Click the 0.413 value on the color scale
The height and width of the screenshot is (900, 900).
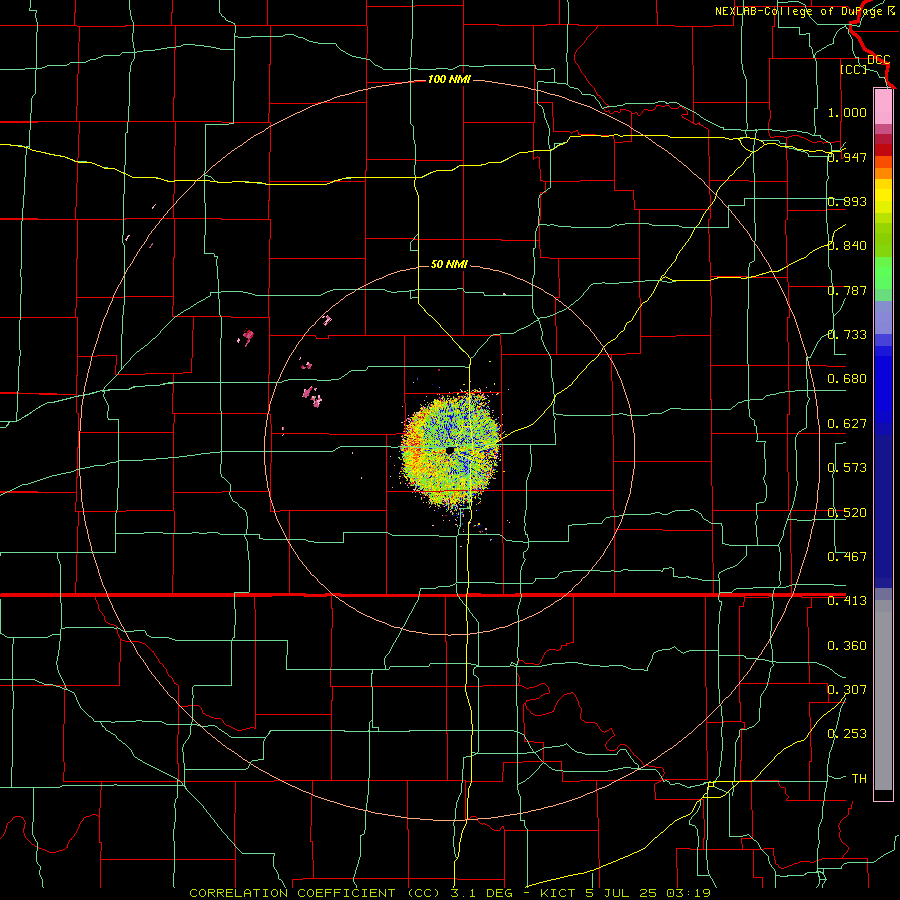847,601
